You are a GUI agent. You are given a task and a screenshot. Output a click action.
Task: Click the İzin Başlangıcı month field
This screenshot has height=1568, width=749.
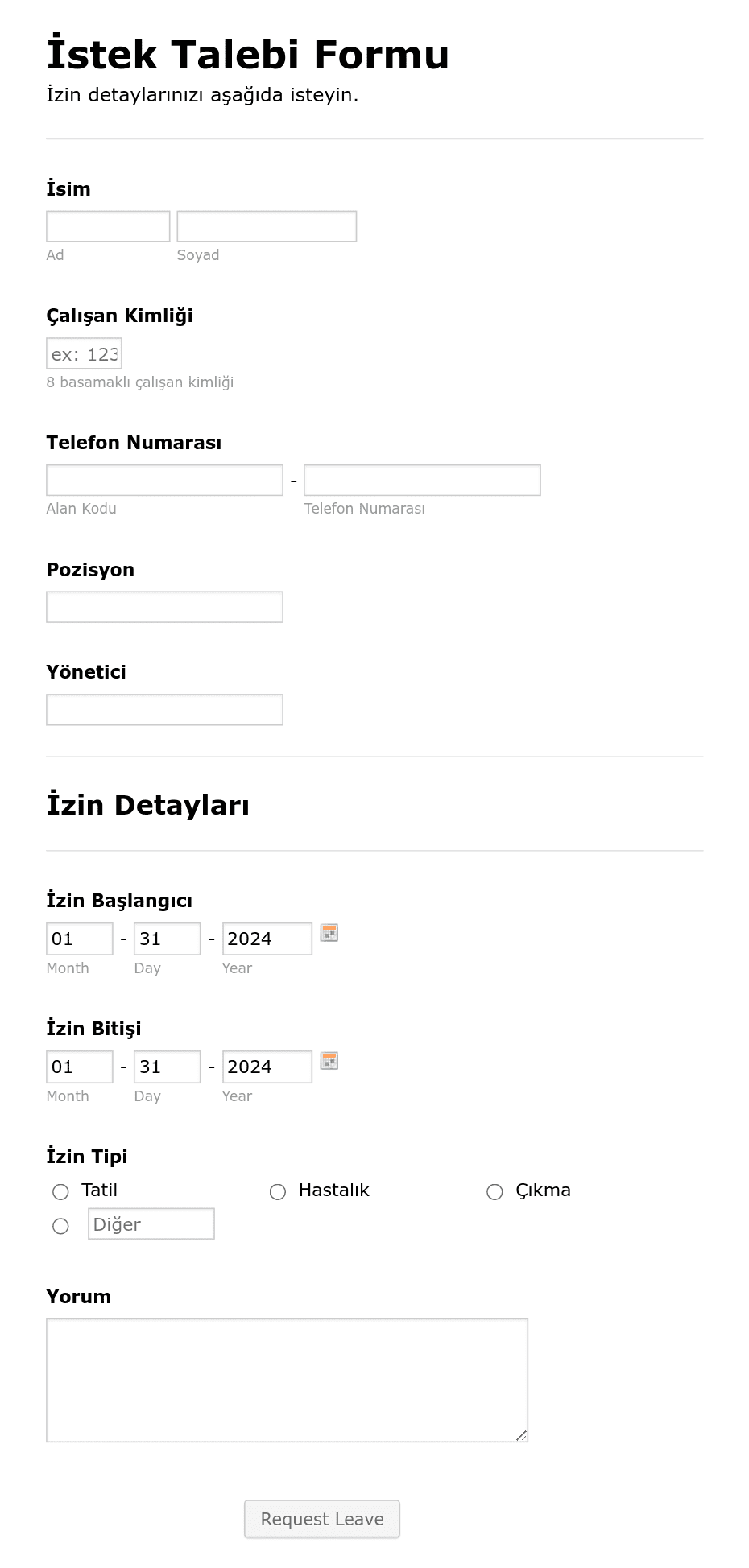(80, 939)
